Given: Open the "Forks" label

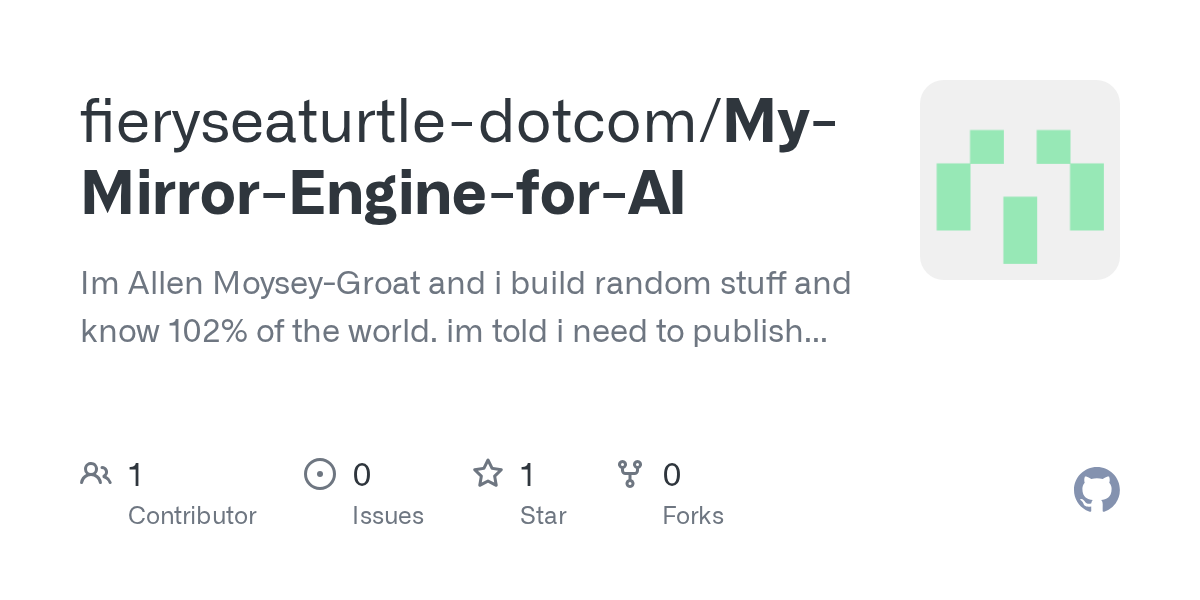Looking at the screenshot, I should 693,516.
